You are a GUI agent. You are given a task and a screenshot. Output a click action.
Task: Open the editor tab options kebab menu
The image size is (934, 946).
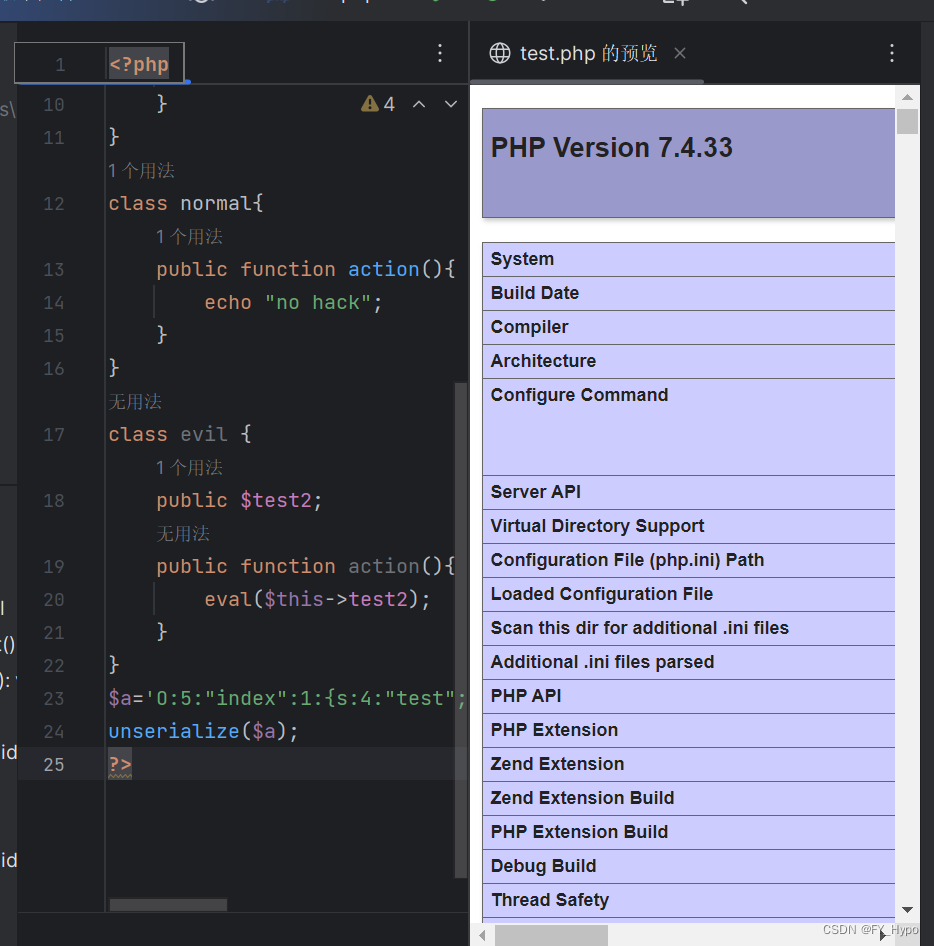(440, 53)
